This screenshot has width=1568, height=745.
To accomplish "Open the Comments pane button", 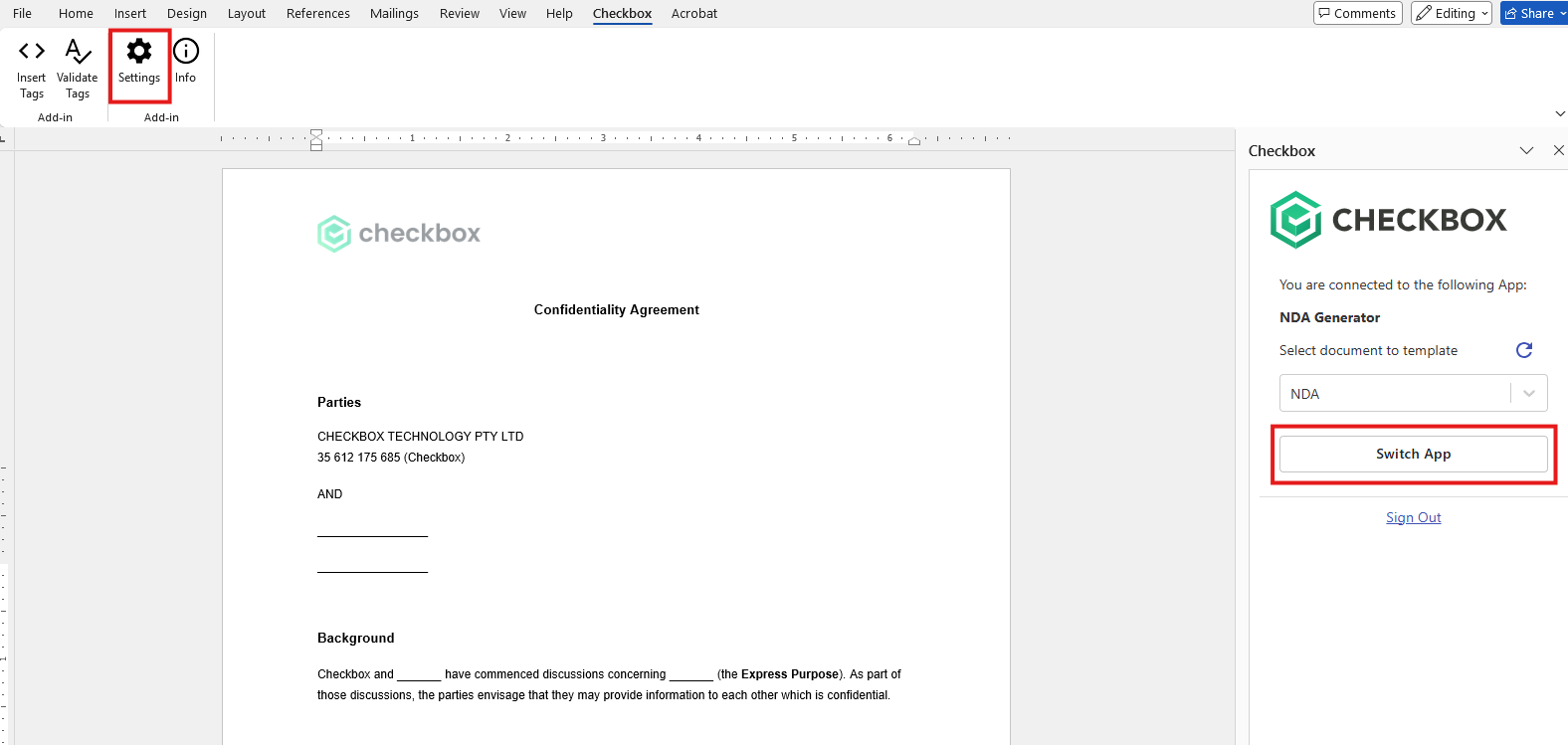I will 1358,13.
